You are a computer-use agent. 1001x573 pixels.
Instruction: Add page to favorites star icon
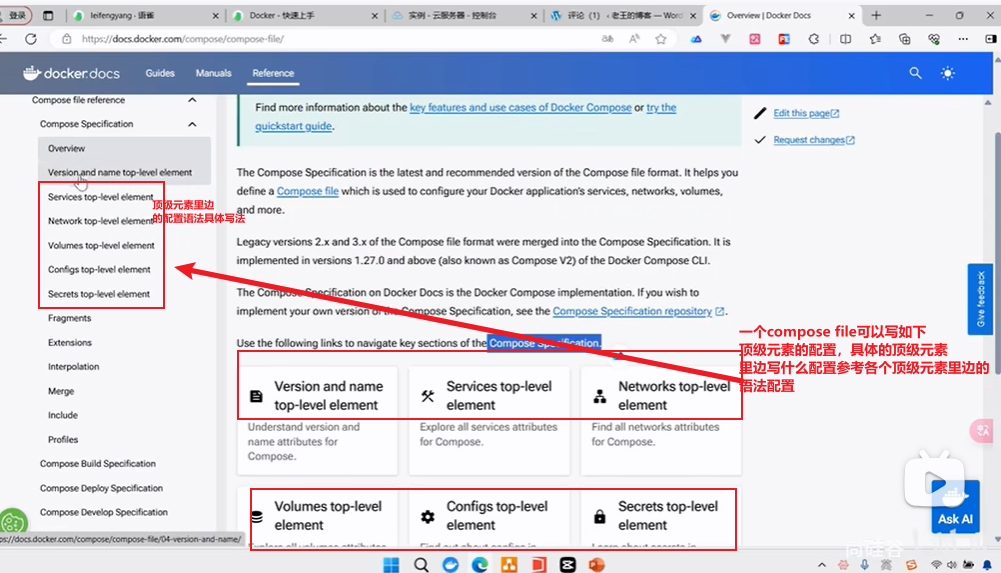point(661,39)
